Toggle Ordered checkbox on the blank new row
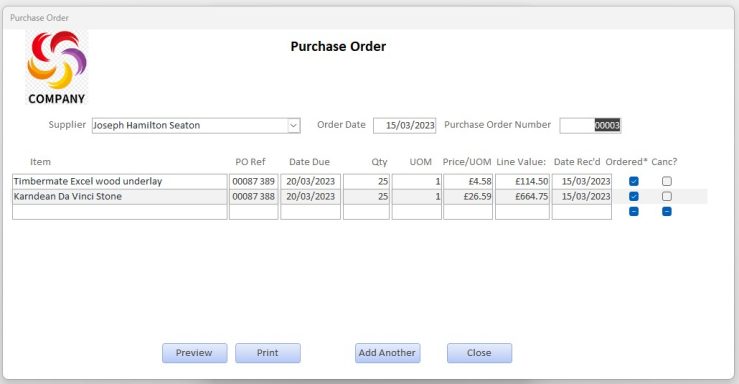 pyautogui.click(x=633, y=212)
